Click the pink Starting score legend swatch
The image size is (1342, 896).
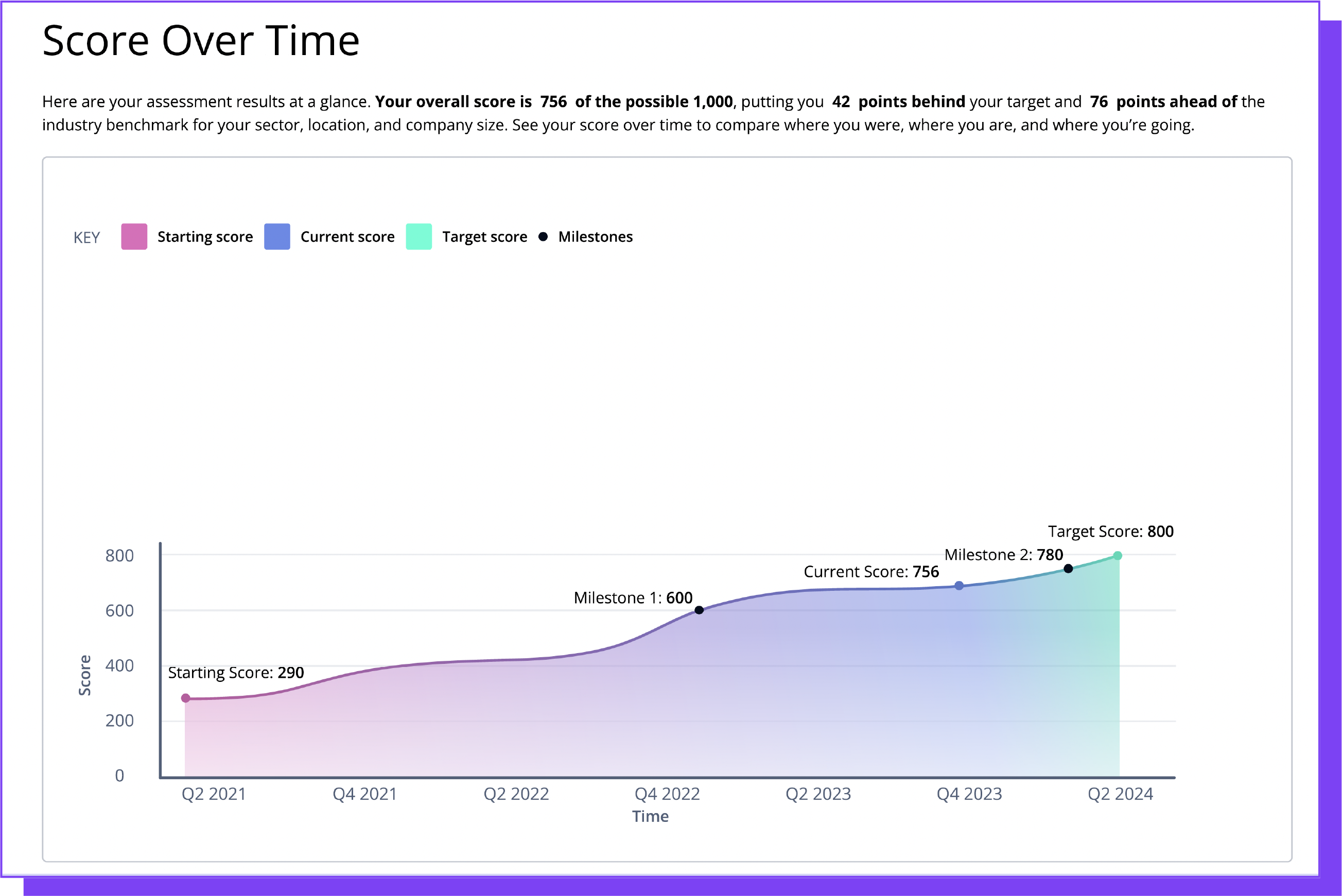(x=134, y=237)
